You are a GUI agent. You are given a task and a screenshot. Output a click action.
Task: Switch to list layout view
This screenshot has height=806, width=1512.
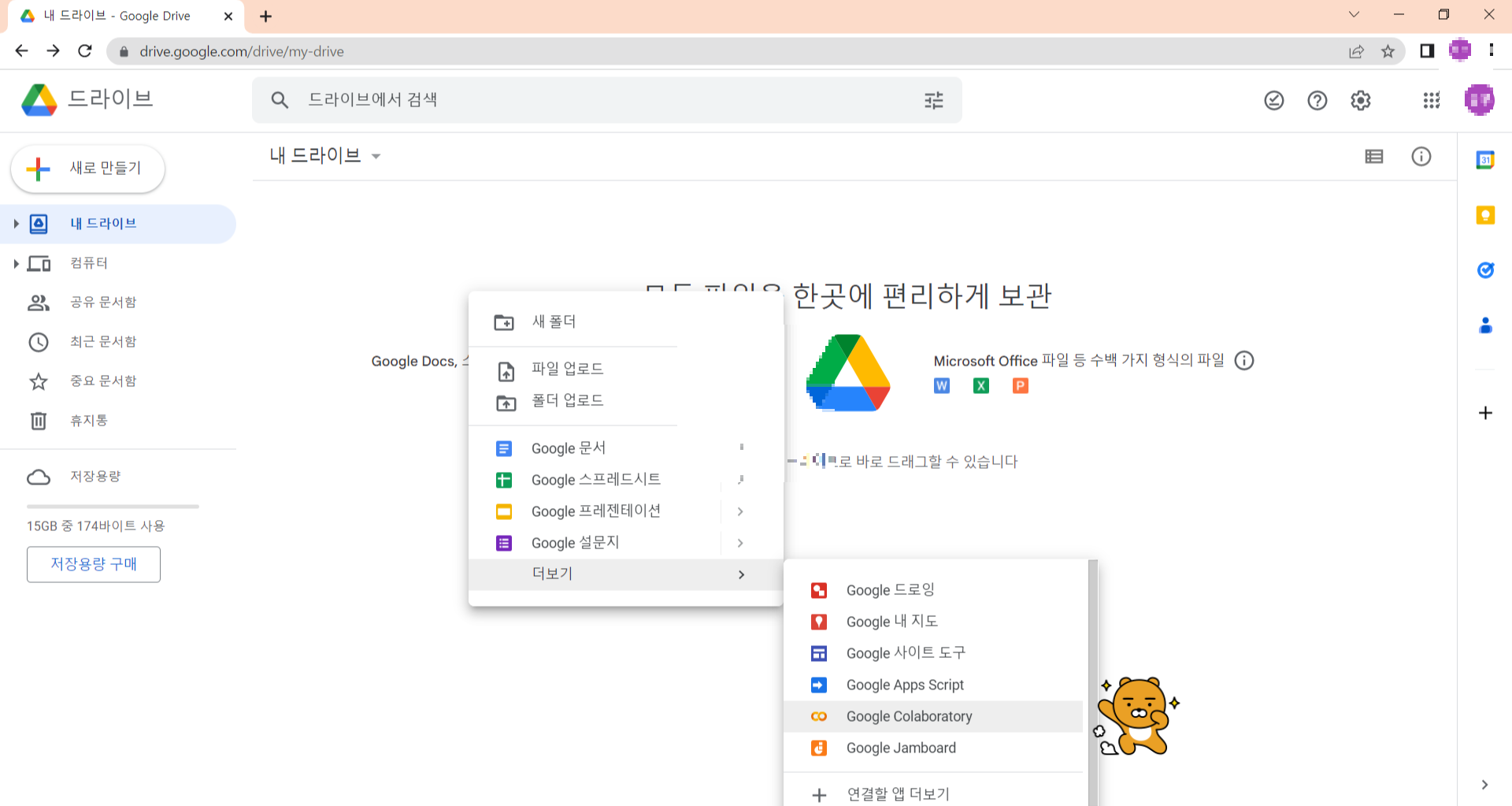(1374, 157)
